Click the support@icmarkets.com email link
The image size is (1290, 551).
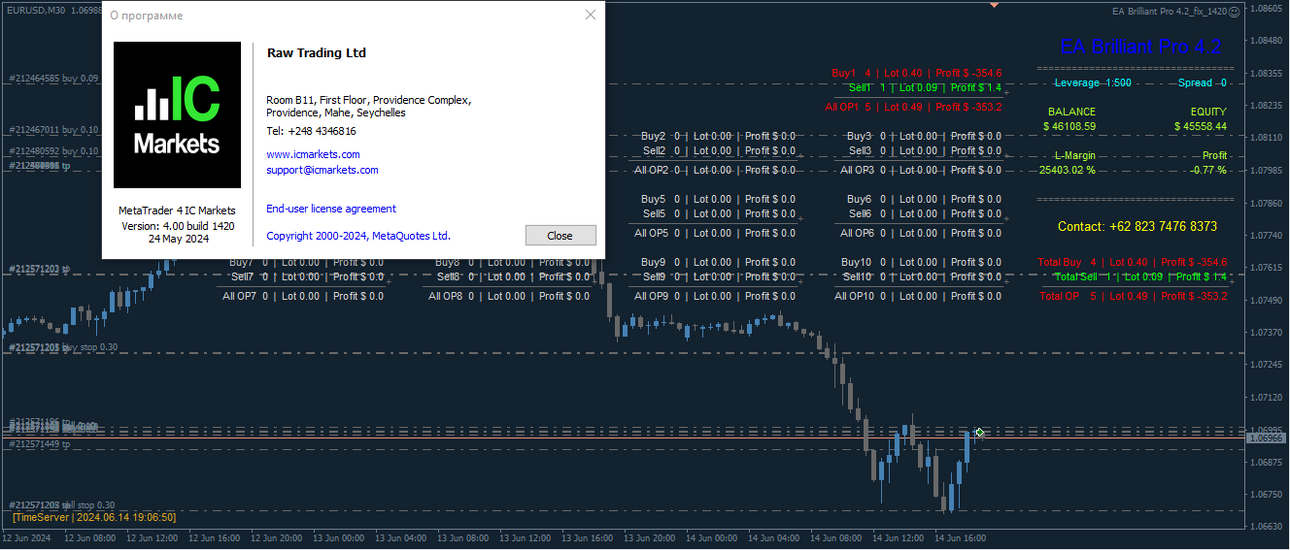tap(322, 170)
